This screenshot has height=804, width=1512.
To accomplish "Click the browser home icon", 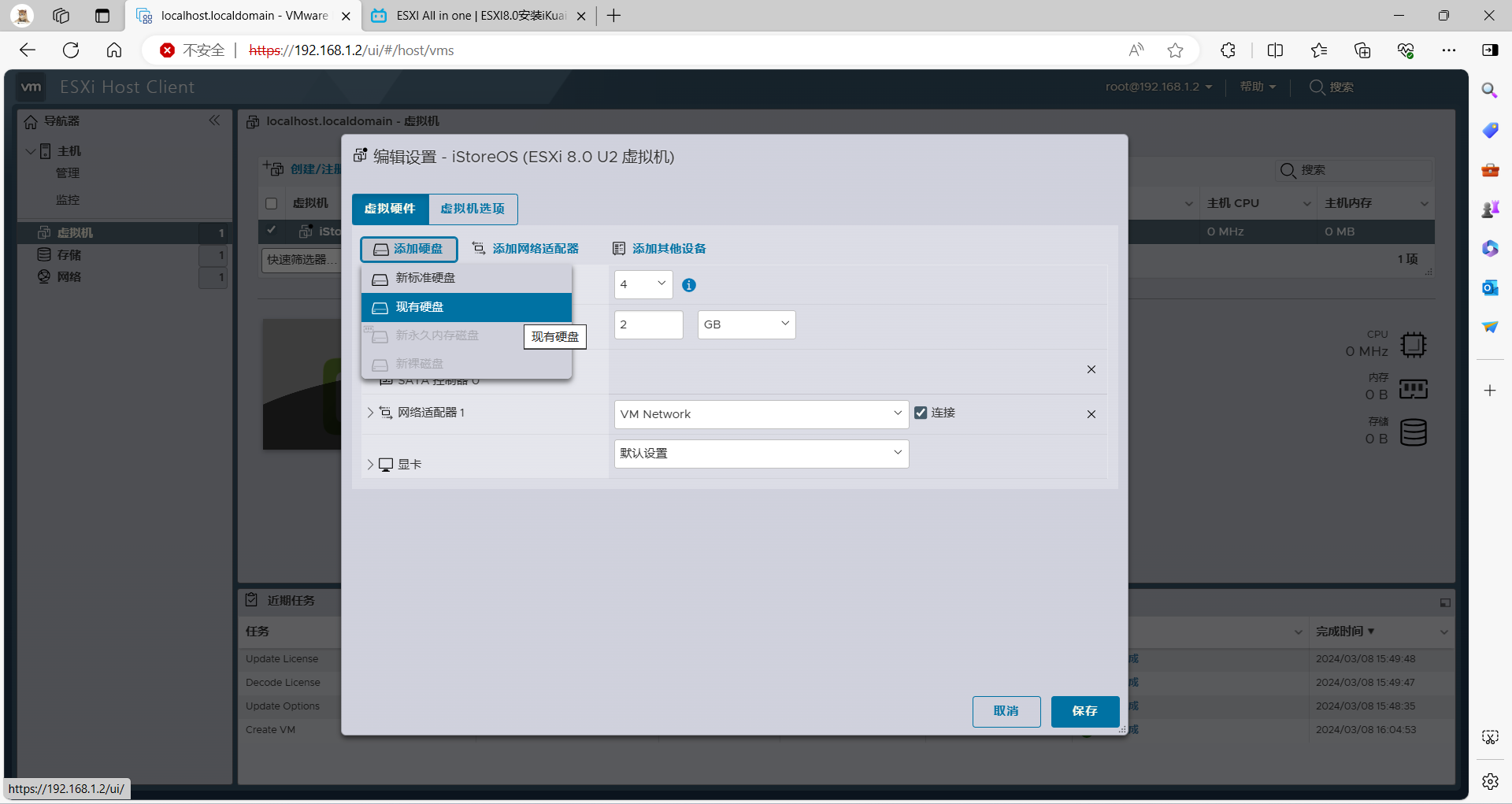I will (114, 50).
